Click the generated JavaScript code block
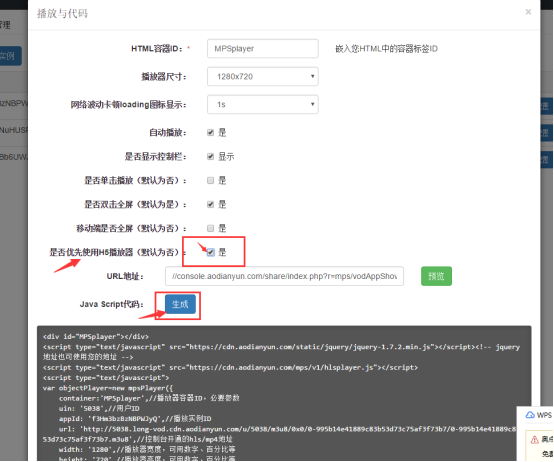The height and width of the screenshot is (462, 554). pos(284,393)
